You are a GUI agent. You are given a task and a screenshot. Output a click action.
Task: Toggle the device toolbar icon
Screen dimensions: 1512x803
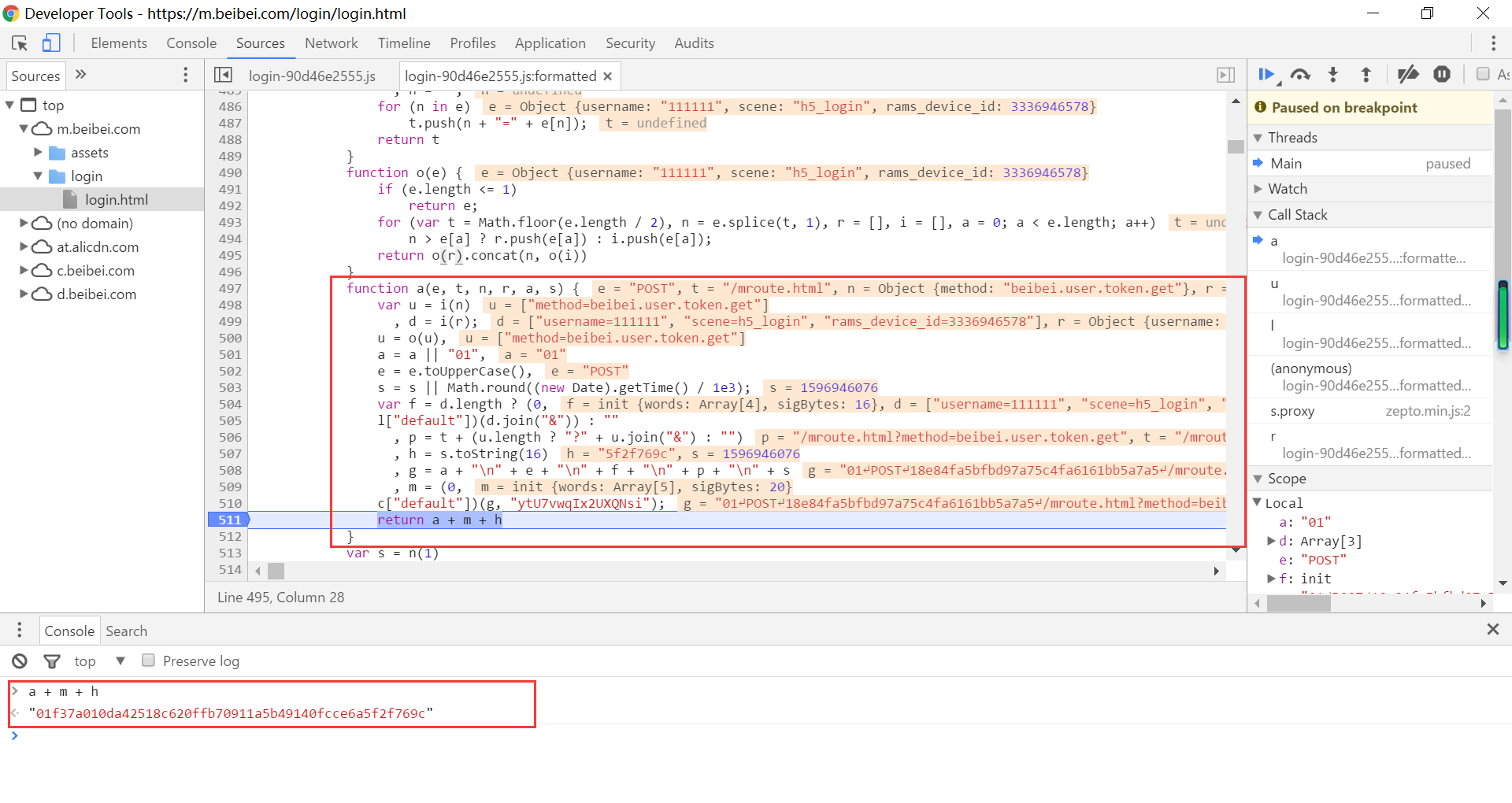51,43
